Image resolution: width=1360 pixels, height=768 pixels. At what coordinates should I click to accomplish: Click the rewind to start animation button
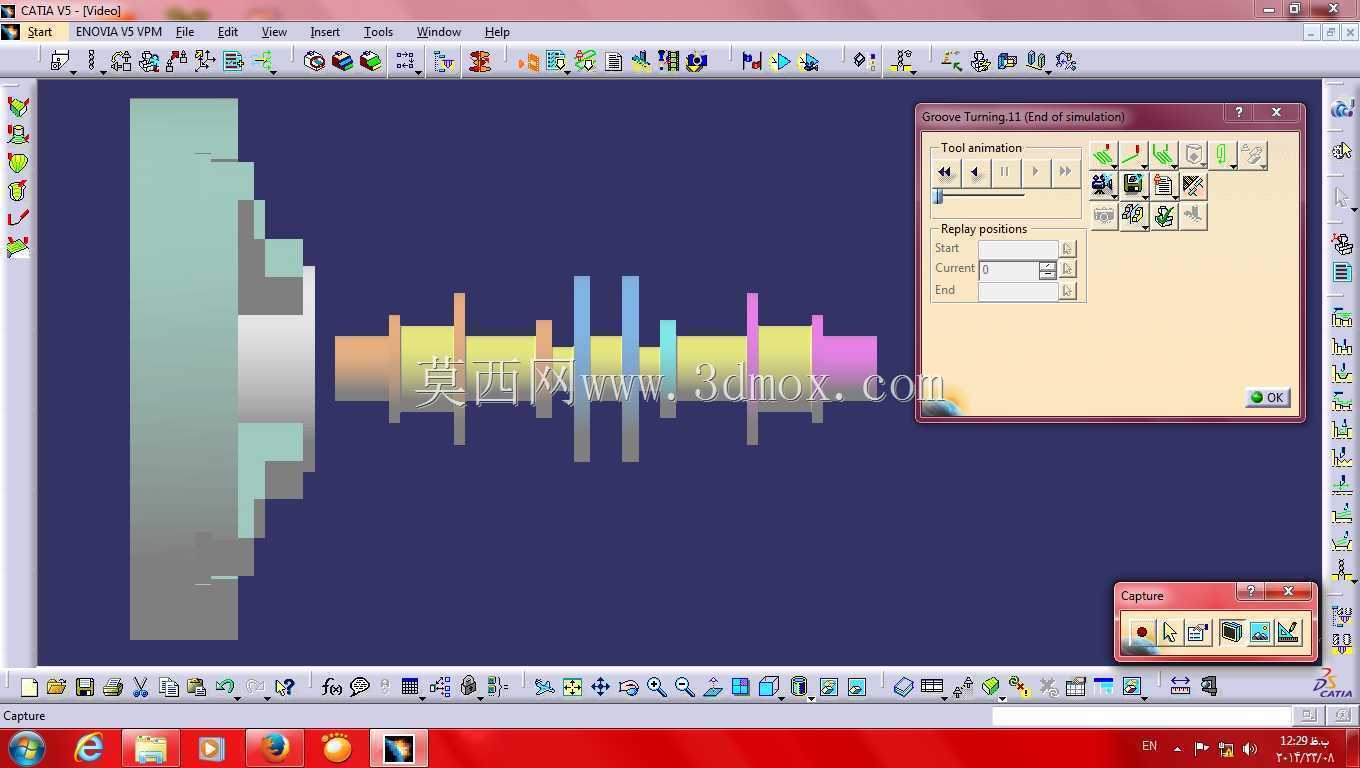click(x=945, y=172)
